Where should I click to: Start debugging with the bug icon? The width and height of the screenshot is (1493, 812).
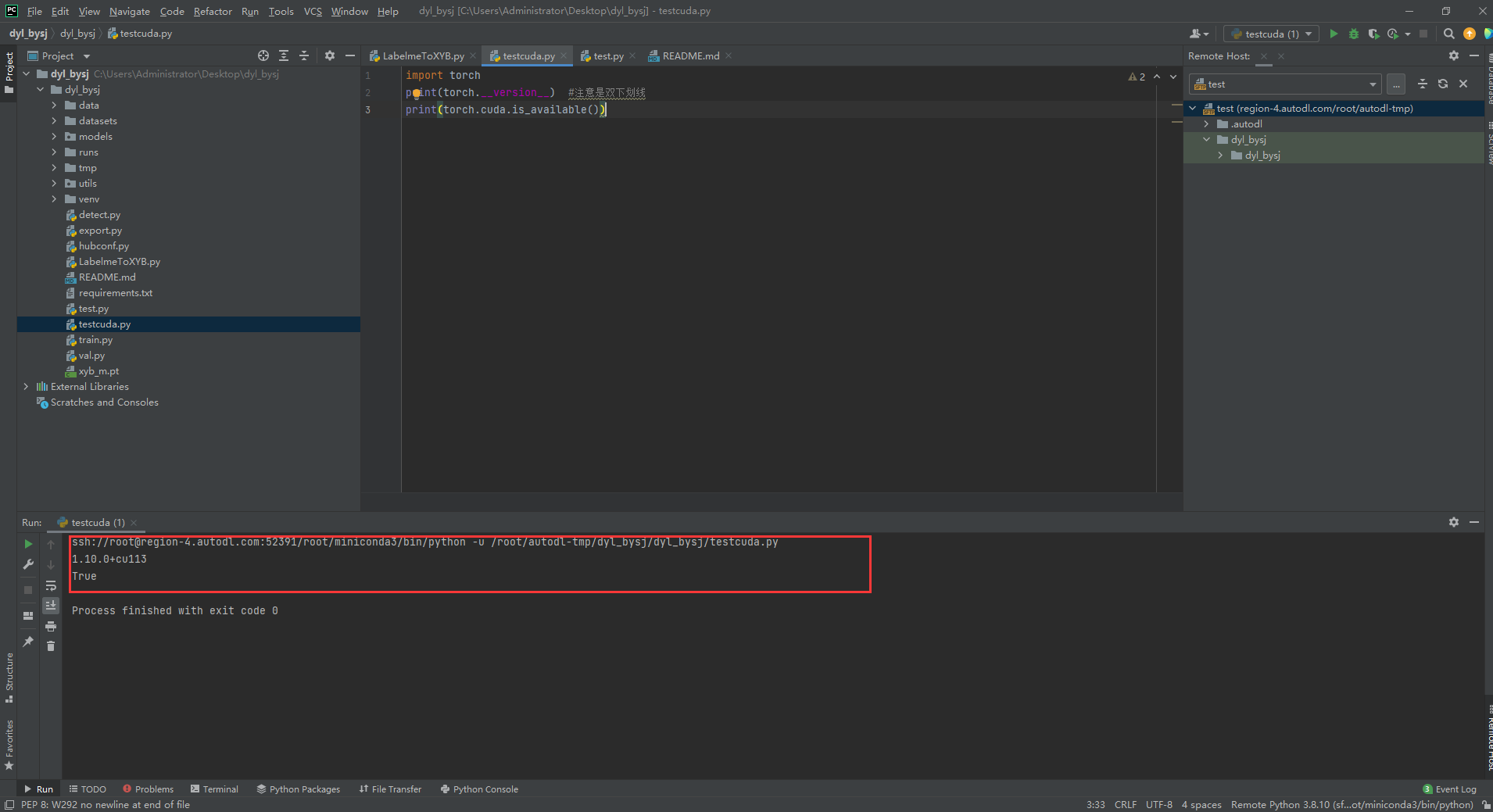point(1353,34)
